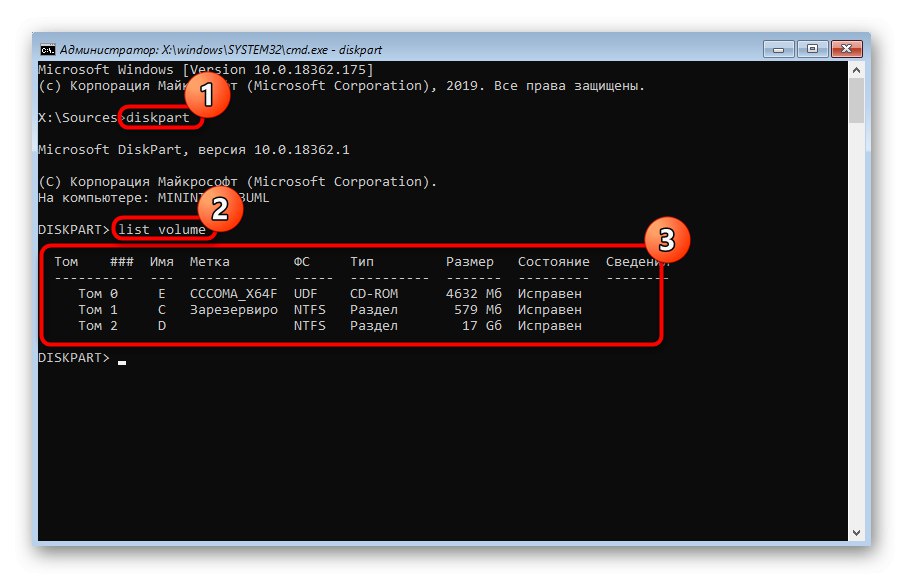Click the 'list volume' command text

coord(162,229)
